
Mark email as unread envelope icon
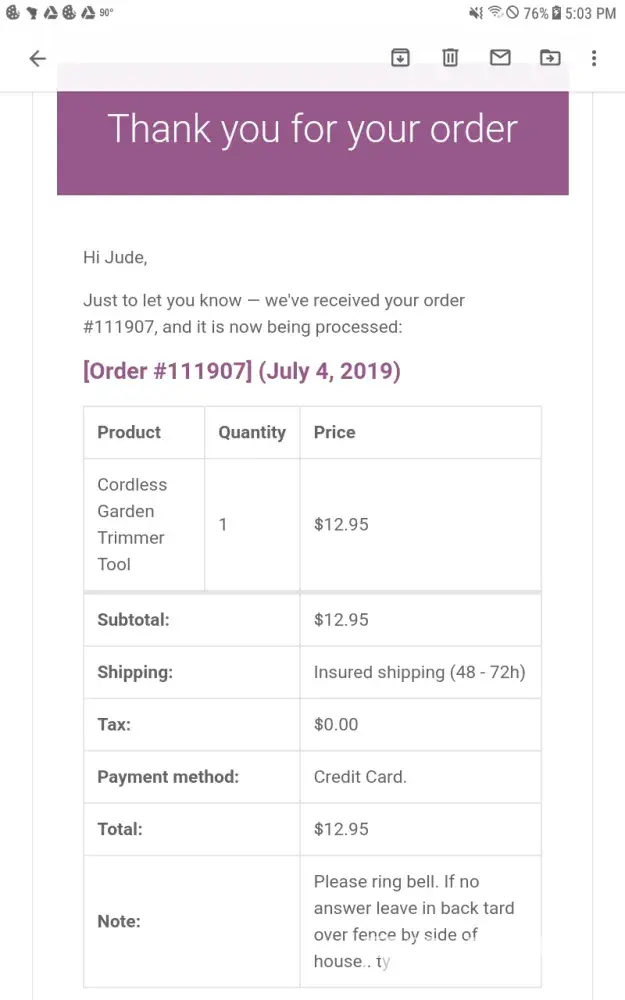tap(500, 58)
